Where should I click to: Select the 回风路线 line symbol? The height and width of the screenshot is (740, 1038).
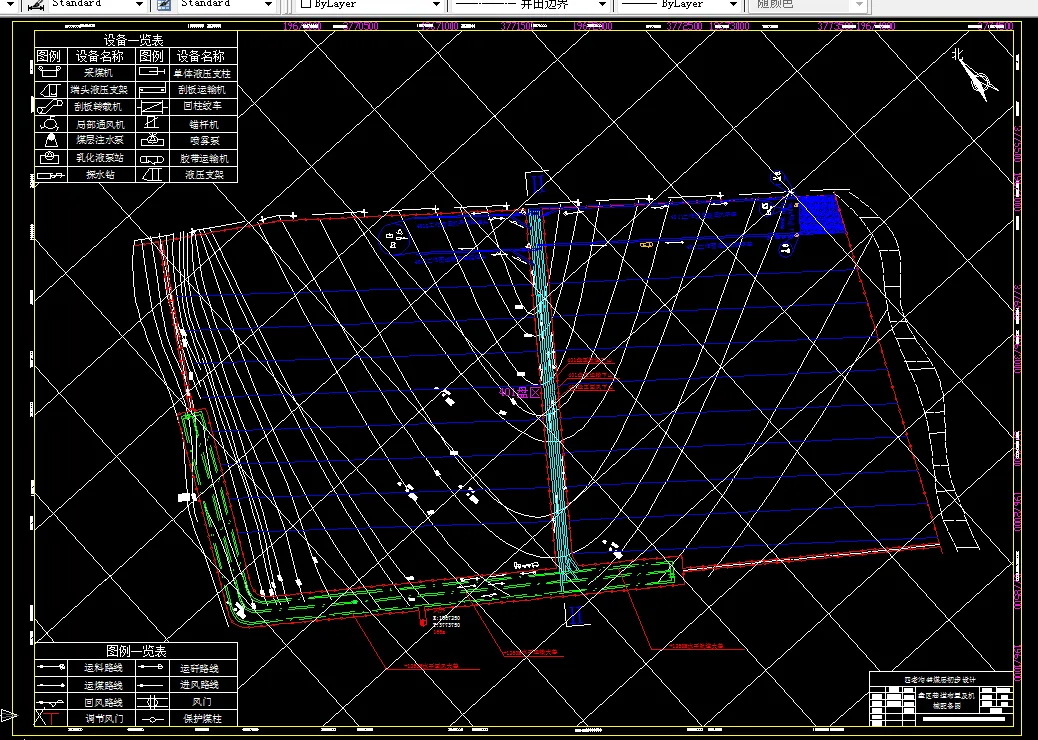[x=52, y=702]
